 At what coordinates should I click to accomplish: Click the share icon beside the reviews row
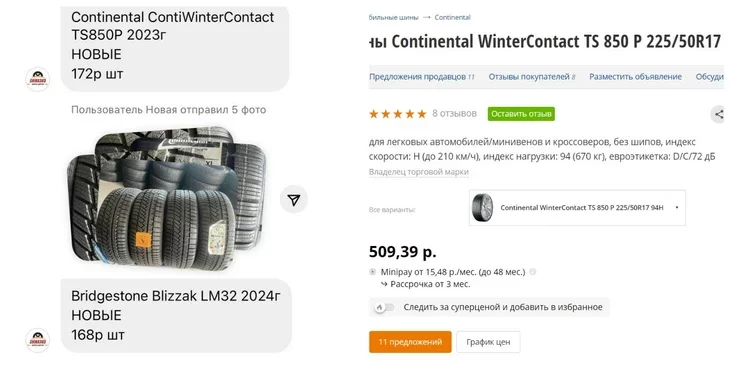(x=719, y=114)
